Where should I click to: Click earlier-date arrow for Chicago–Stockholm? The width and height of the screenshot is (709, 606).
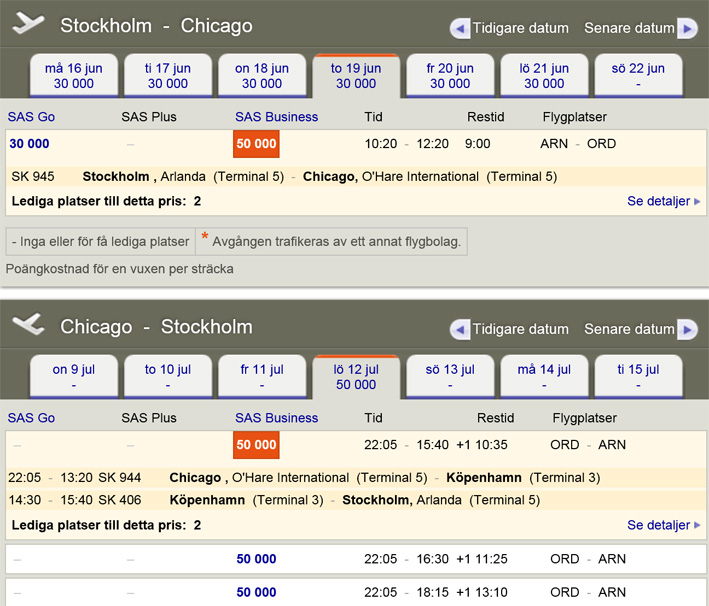[x=460, y=329]
